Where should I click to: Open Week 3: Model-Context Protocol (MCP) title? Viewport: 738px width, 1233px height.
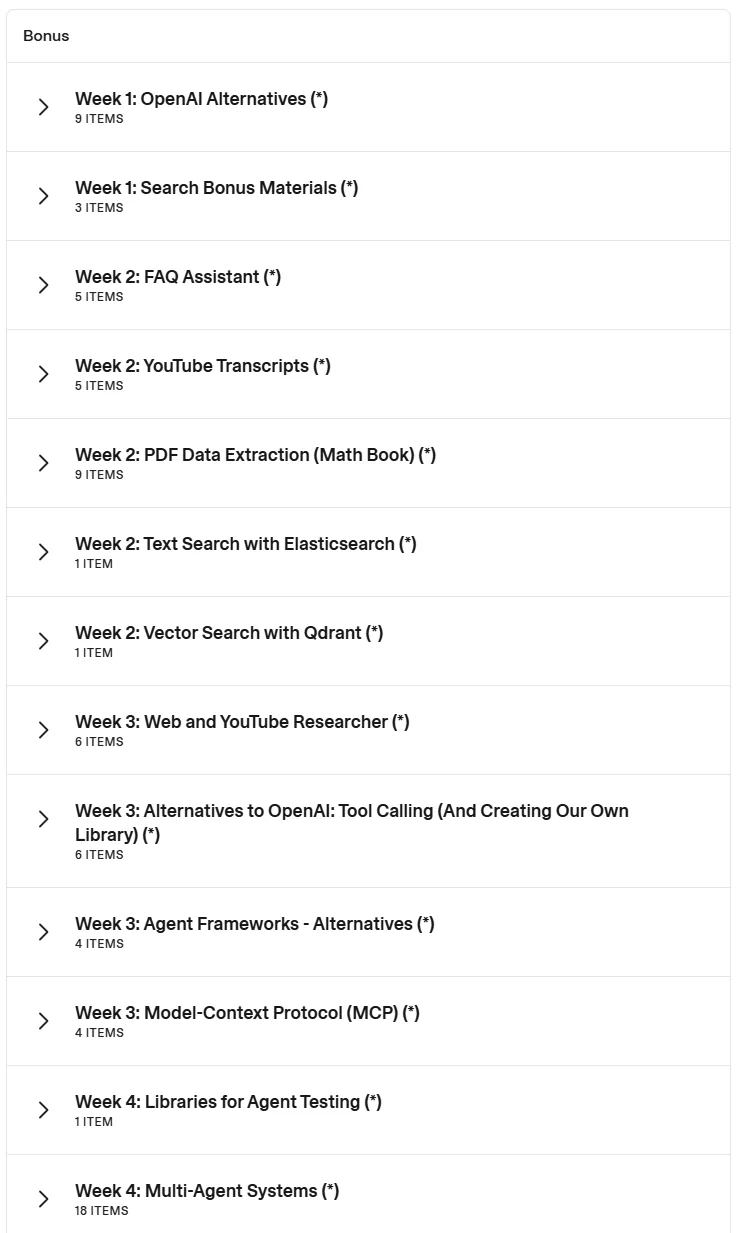pos(247,1013)
